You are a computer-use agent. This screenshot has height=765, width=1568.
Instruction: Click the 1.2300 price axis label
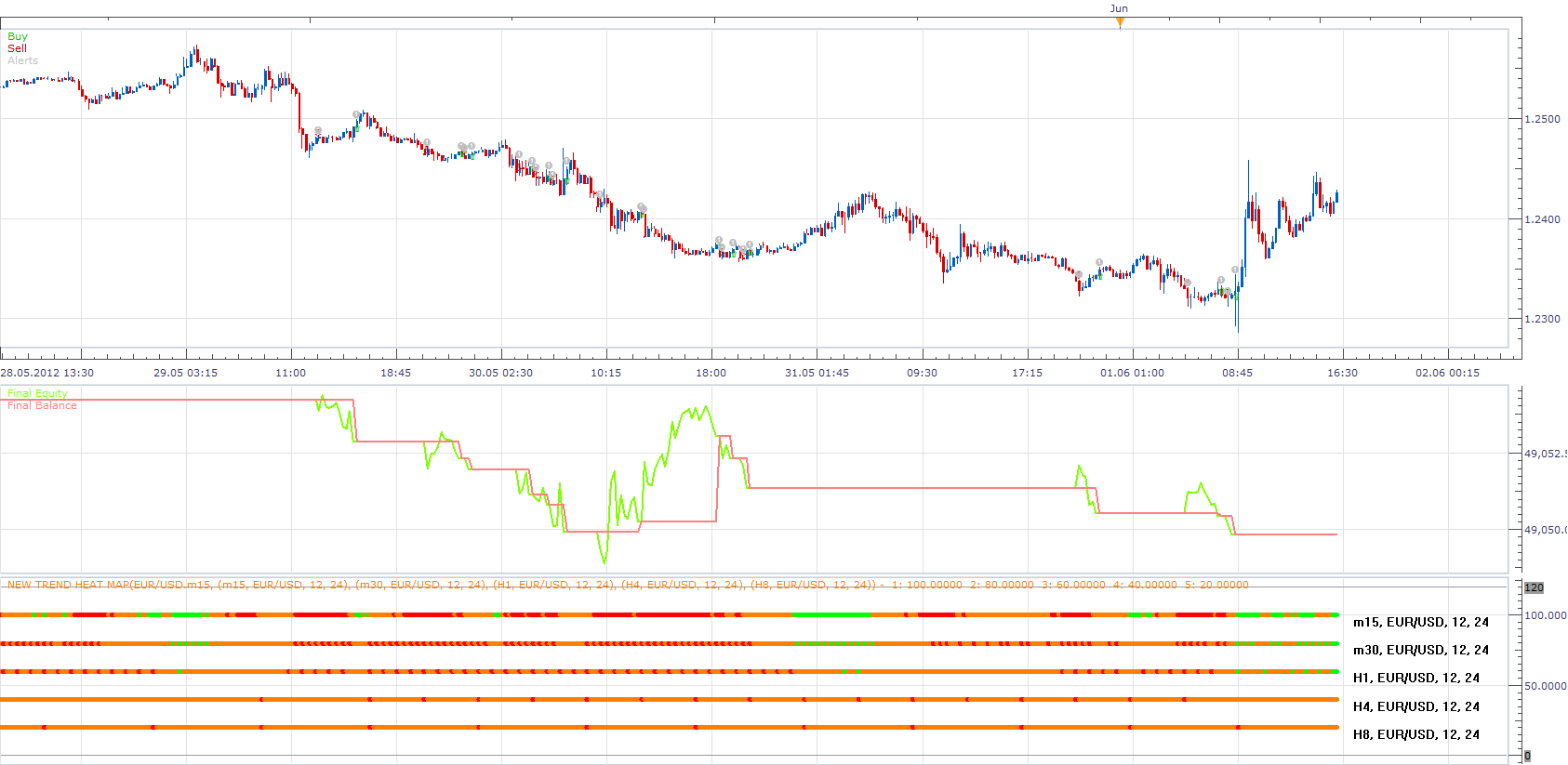1542,319
